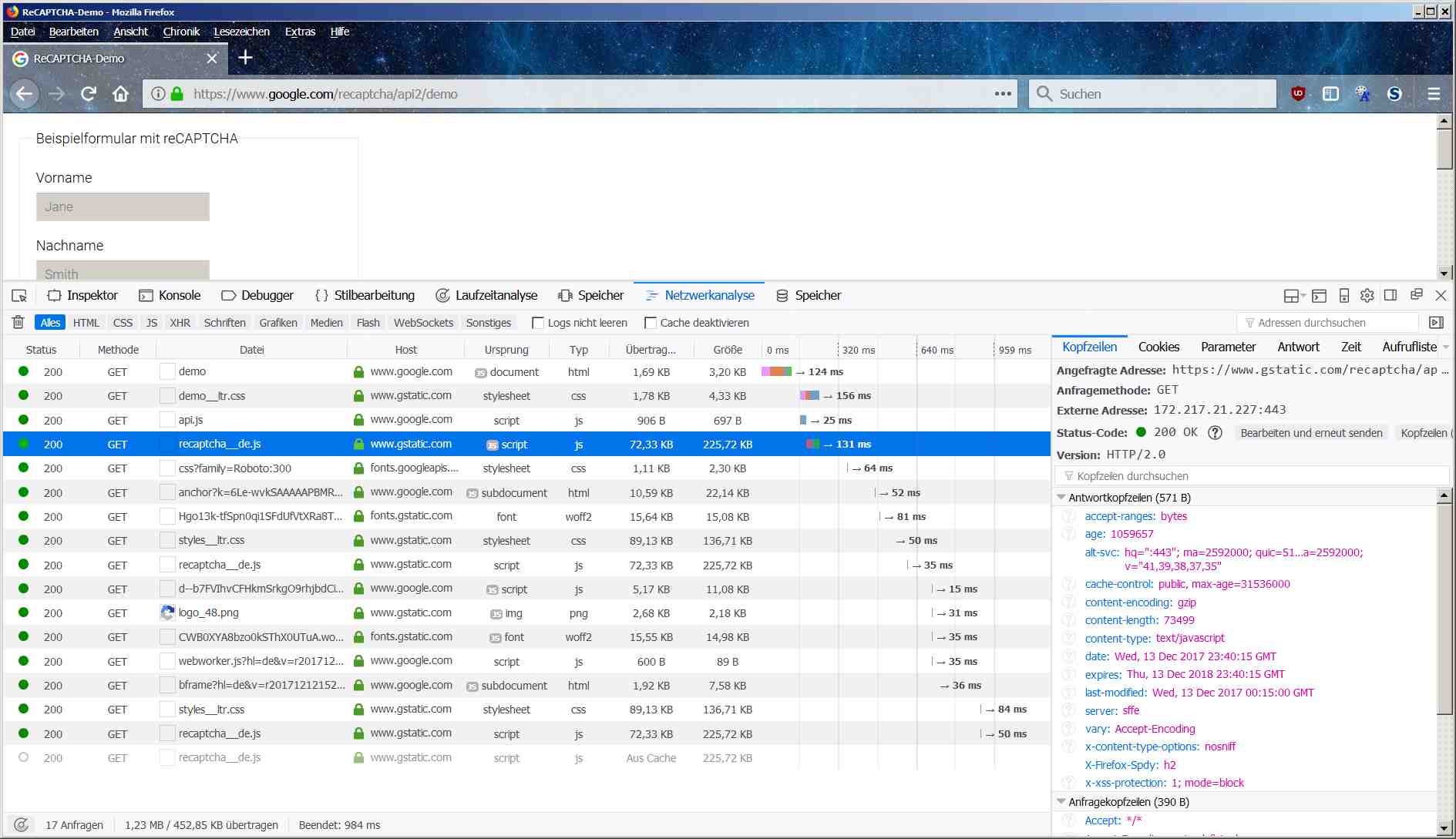Click Bearbeiten und erneut senden

tap(1312, 433)
